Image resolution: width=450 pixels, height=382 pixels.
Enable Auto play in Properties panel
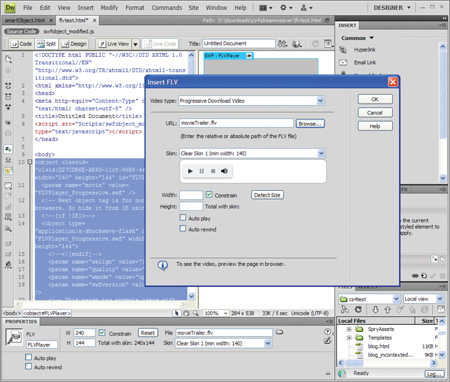coord(29,357)
